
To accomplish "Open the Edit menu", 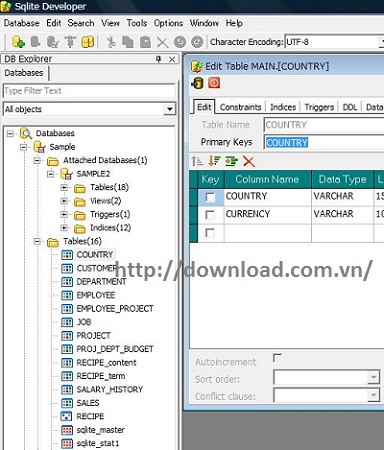I will pos(54,23).
